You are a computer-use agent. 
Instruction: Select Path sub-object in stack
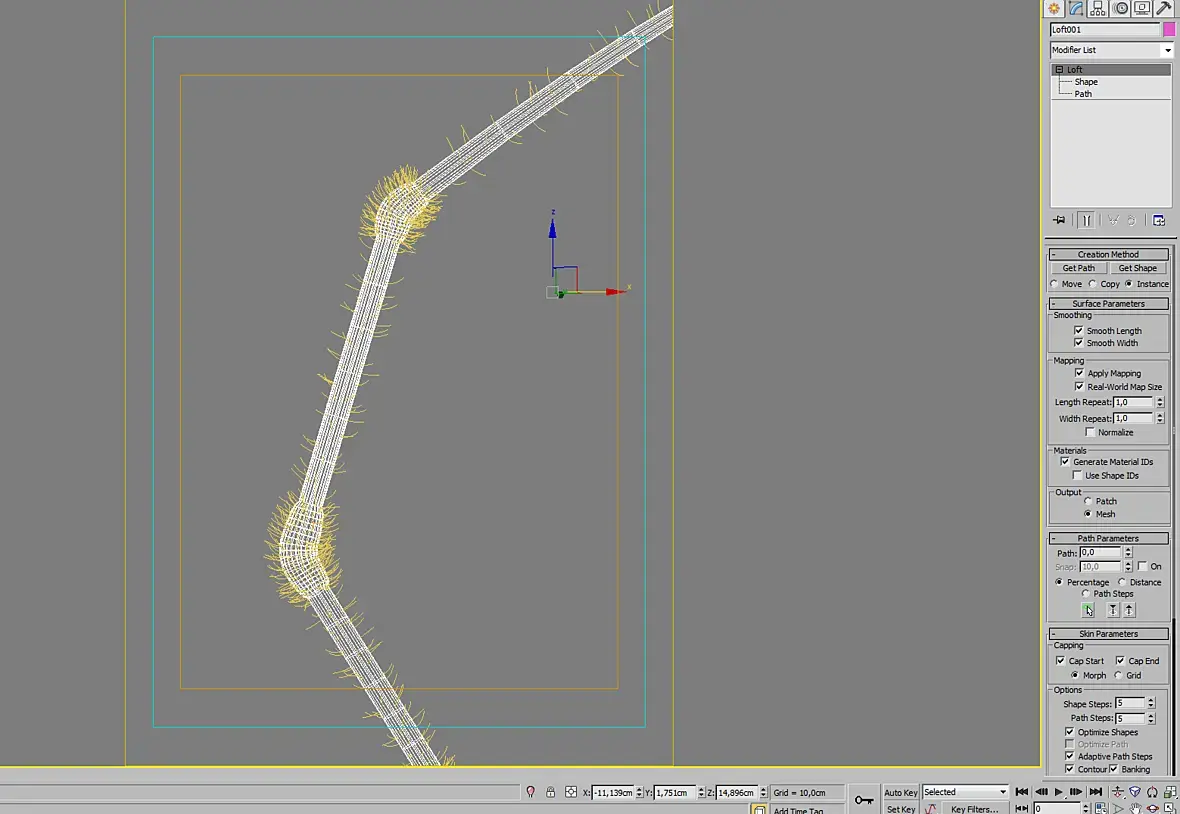[x=1083, y=93]
